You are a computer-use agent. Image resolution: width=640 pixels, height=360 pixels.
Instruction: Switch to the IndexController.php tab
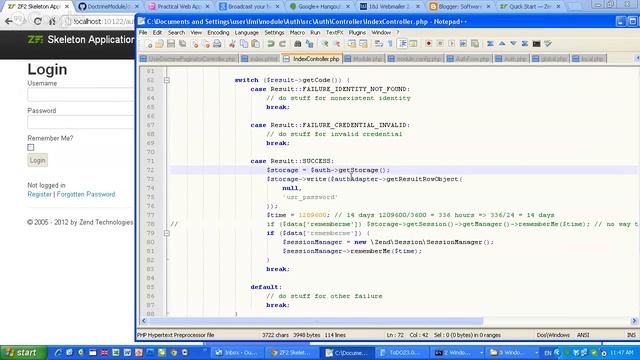point(312,59)
